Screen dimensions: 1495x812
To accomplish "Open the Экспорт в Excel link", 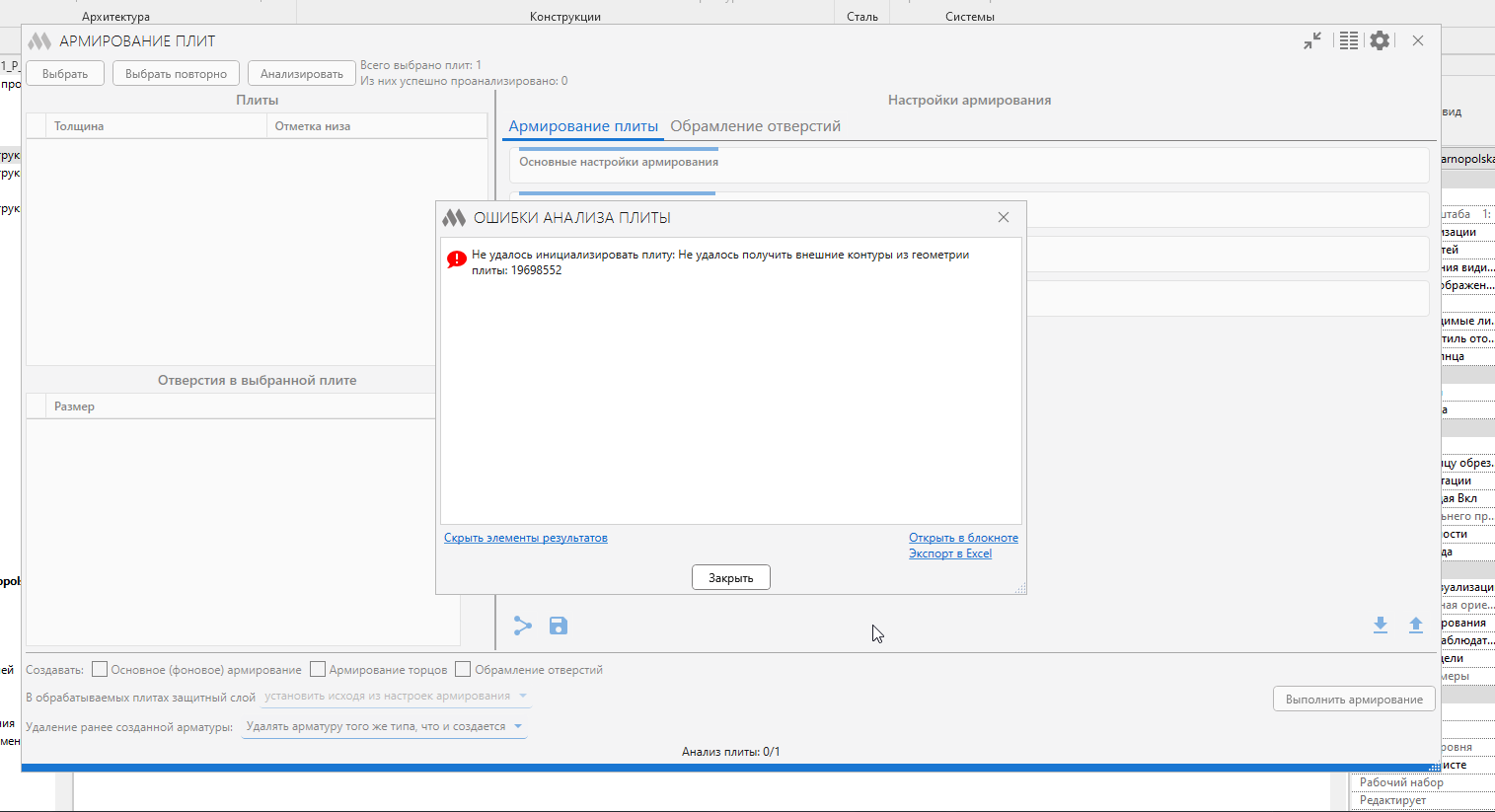I will (949, 554).
